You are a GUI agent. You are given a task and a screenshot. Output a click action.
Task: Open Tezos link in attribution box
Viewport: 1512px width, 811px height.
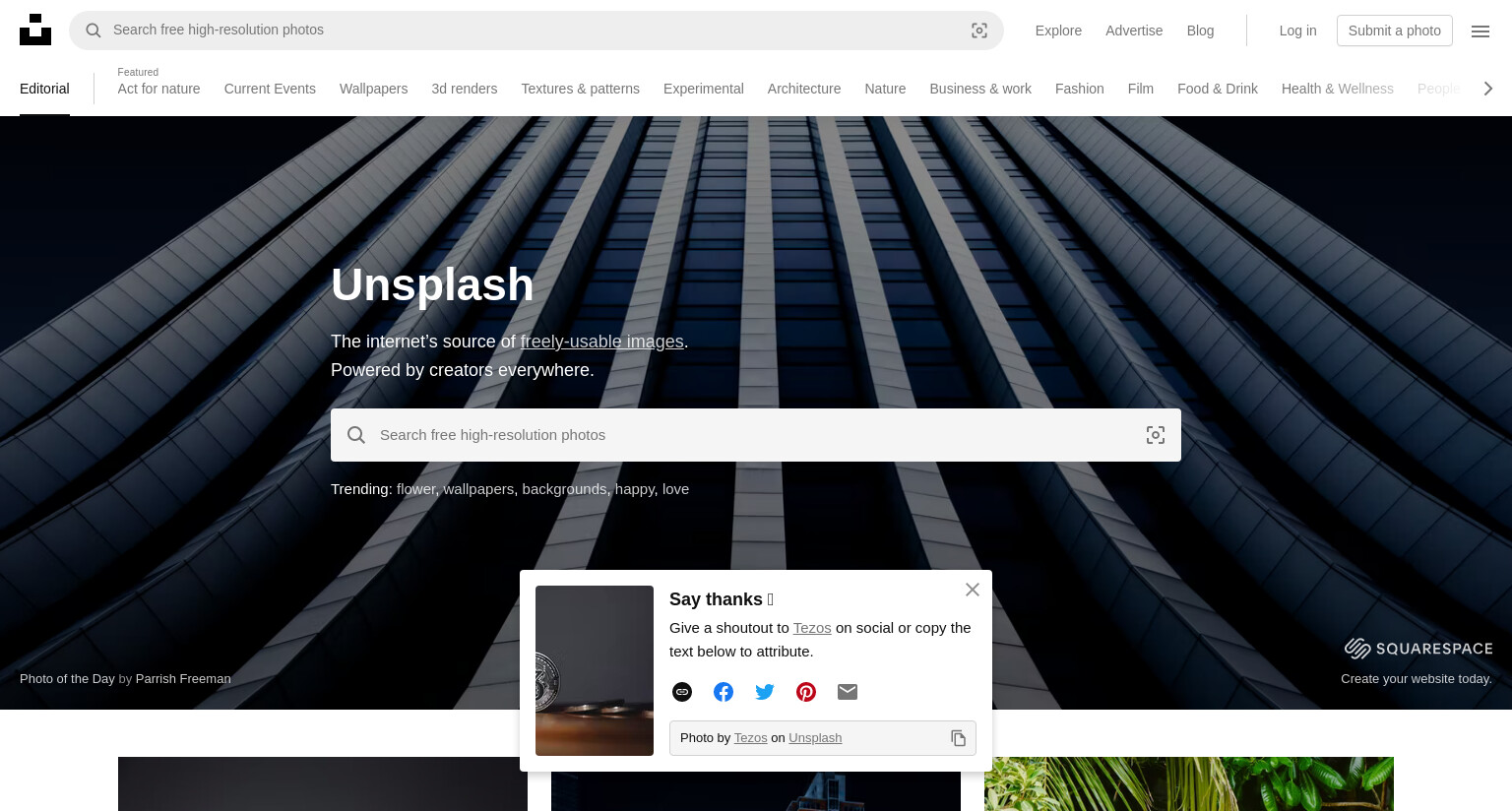(750, 738)
